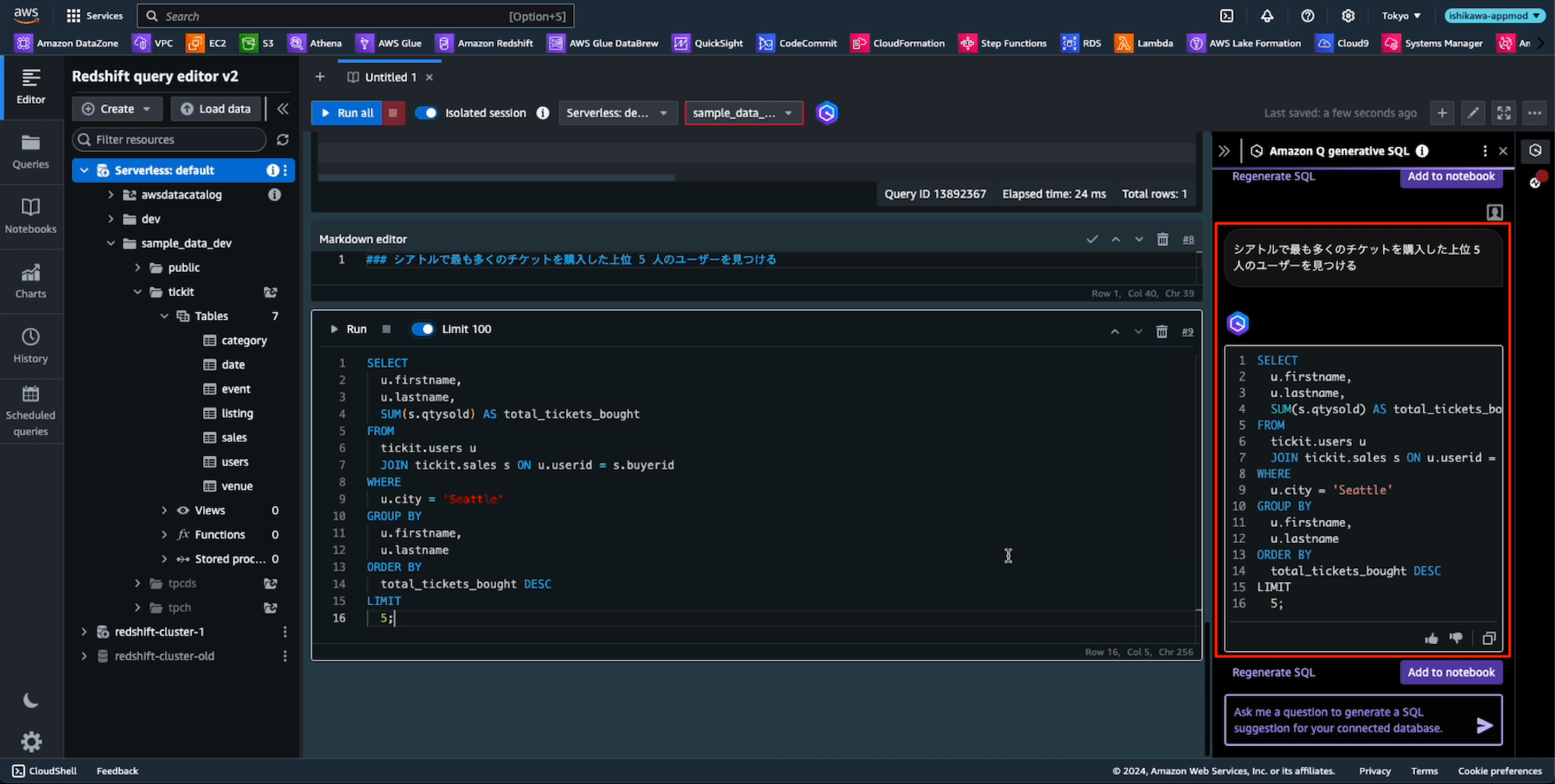Show info for Amazon Q generative SQL

[x=1421, y=151]
